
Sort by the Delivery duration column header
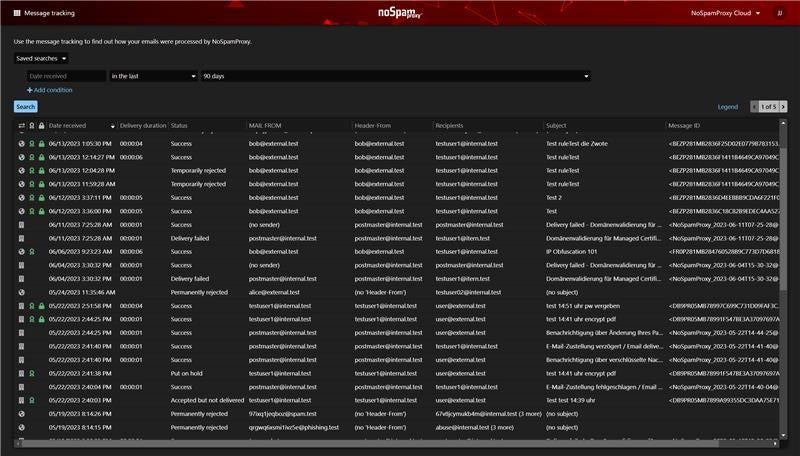143,125
